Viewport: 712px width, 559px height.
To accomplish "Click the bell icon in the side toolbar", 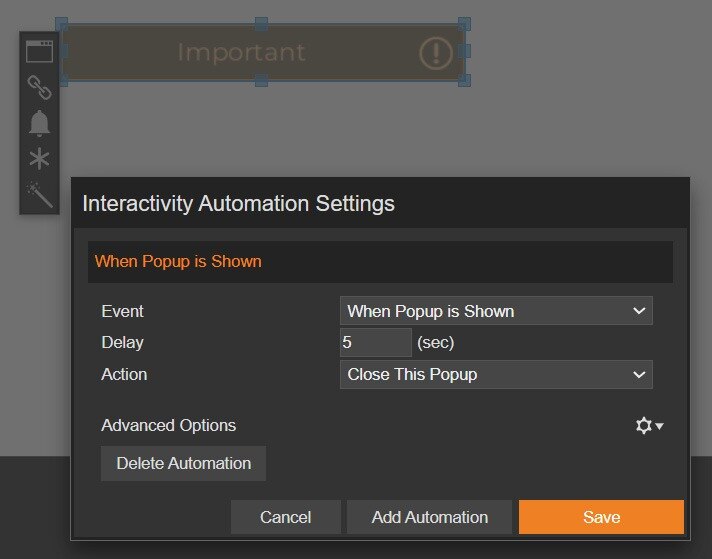I will click(x=39, y=123).
